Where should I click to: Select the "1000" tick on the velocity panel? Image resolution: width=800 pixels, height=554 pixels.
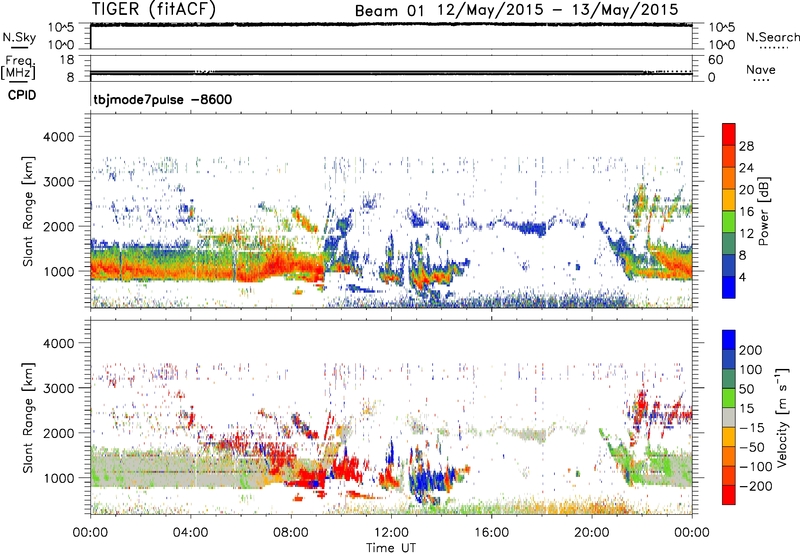click(x=58, y=478)
